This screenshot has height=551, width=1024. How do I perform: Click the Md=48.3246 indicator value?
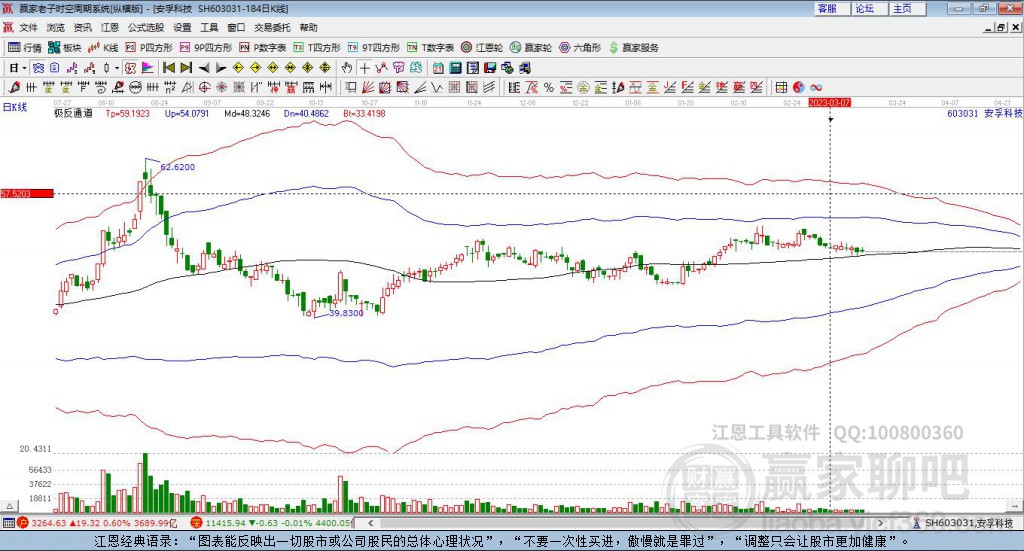pos(247,113)
